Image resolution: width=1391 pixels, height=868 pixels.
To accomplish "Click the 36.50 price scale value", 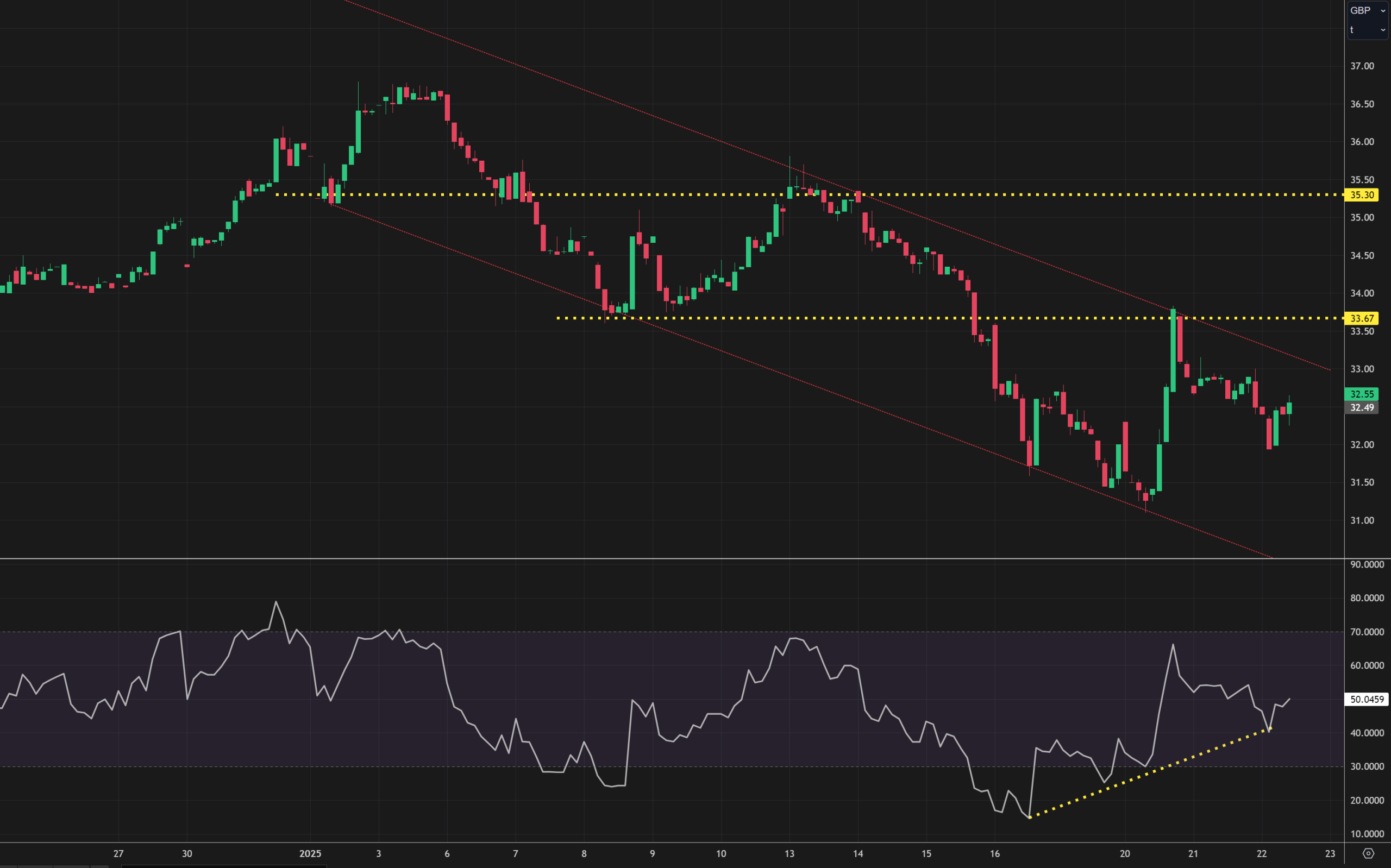I will (1362, 104).
